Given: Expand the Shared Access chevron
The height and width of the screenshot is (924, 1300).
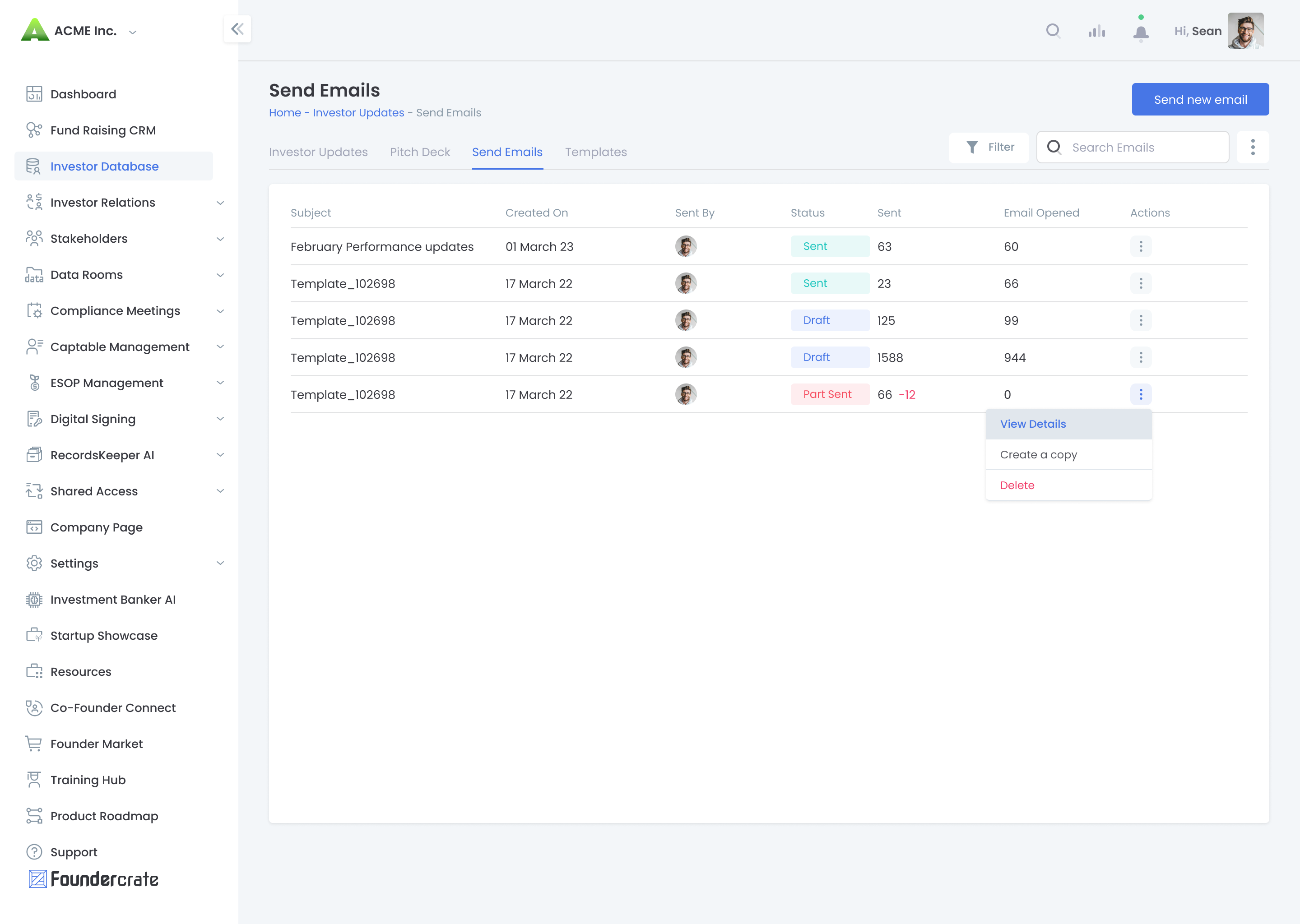Looking at the screenshot, I should tap(220, 491).
